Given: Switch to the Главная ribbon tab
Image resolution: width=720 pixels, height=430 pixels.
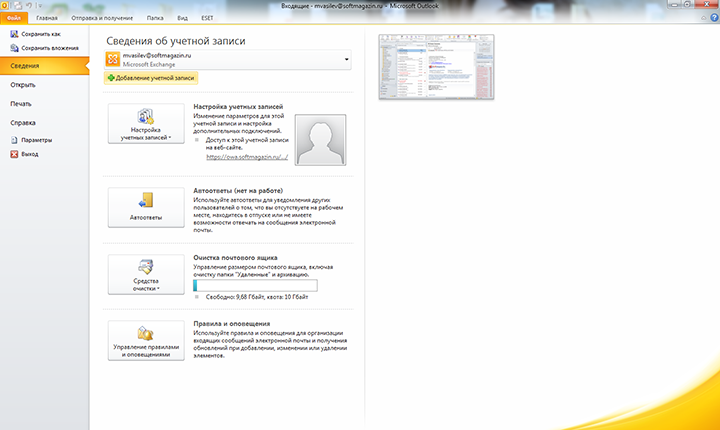Looking at the screenshot, I should (x=46, y=18).
